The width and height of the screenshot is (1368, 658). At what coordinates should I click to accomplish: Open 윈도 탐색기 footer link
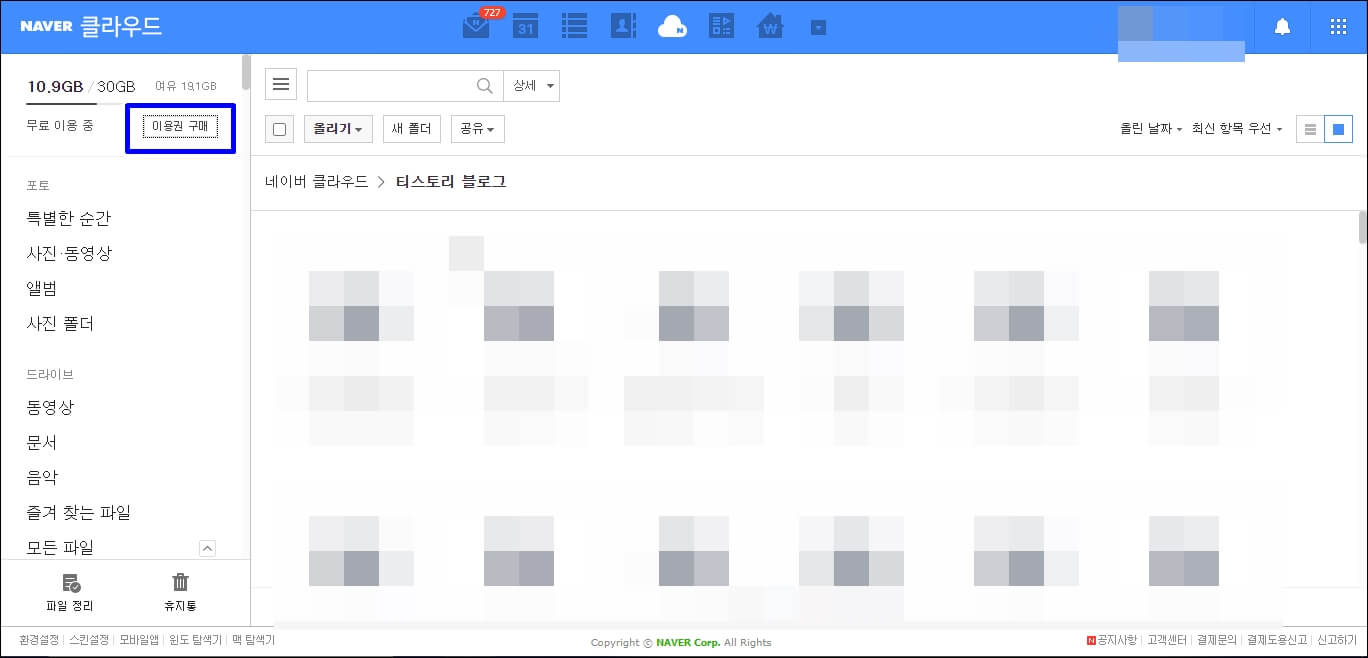coord(195,640)
